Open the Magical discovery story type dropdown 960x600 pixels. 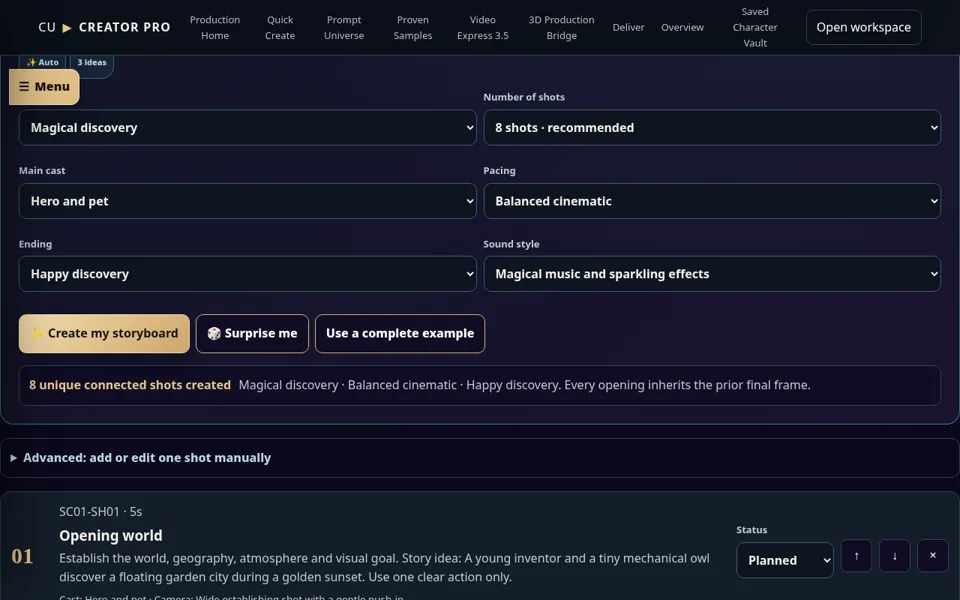click(247, 127)
